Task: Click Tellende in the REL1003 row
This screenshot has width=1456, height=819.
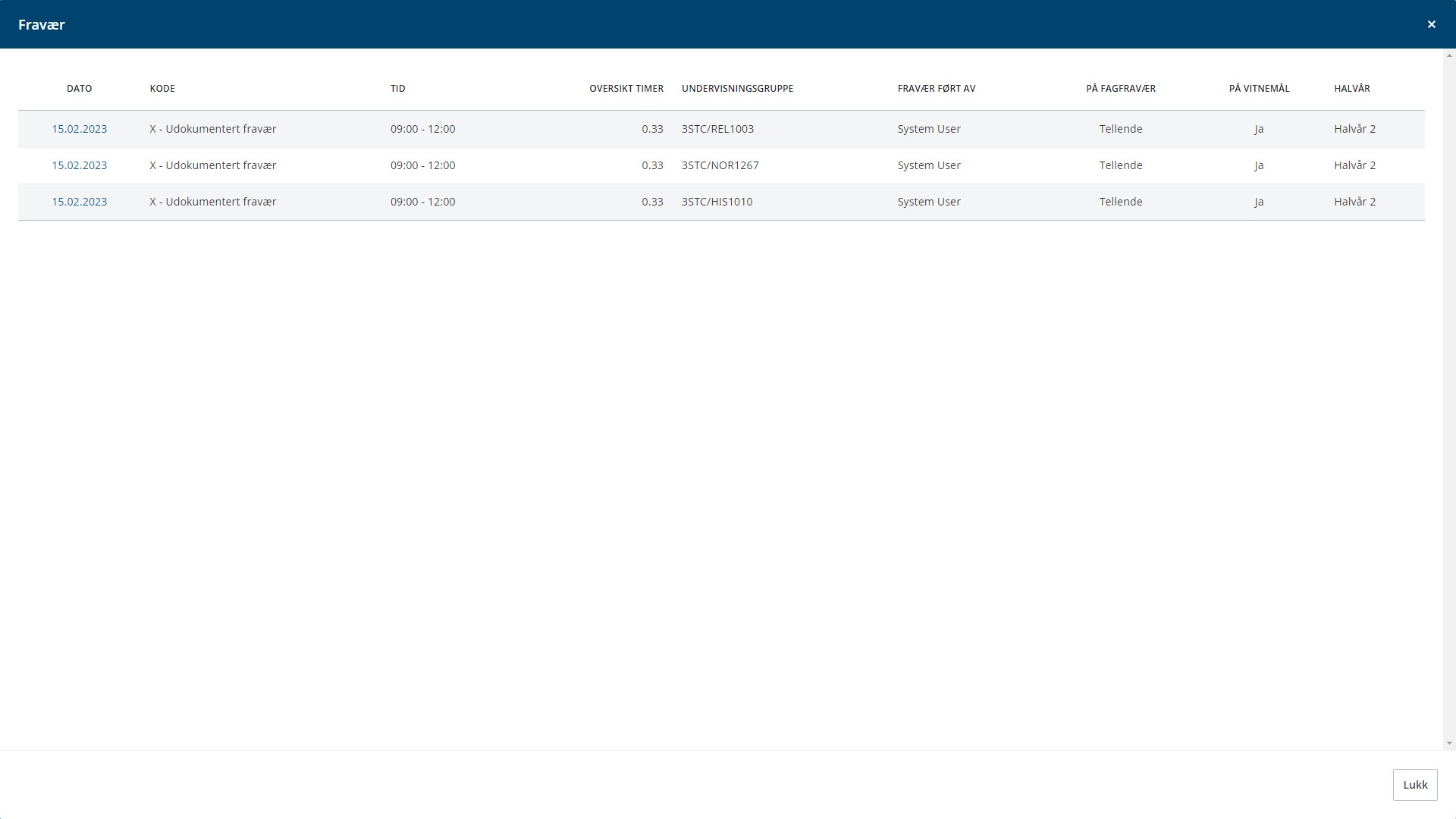Action: point(1121,129)
